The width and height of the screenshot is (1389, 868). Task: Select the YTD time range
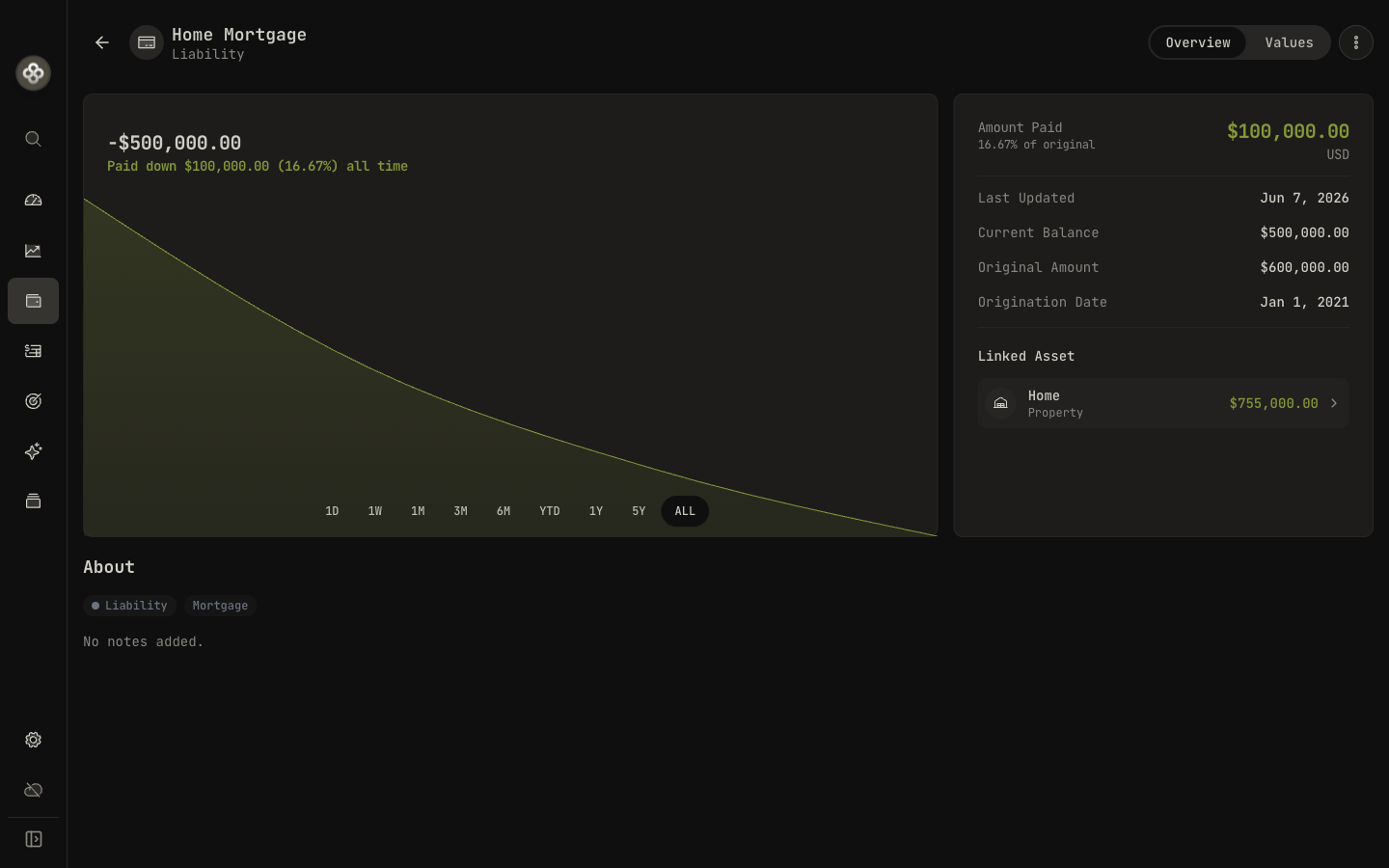click(x=550, y=511)
